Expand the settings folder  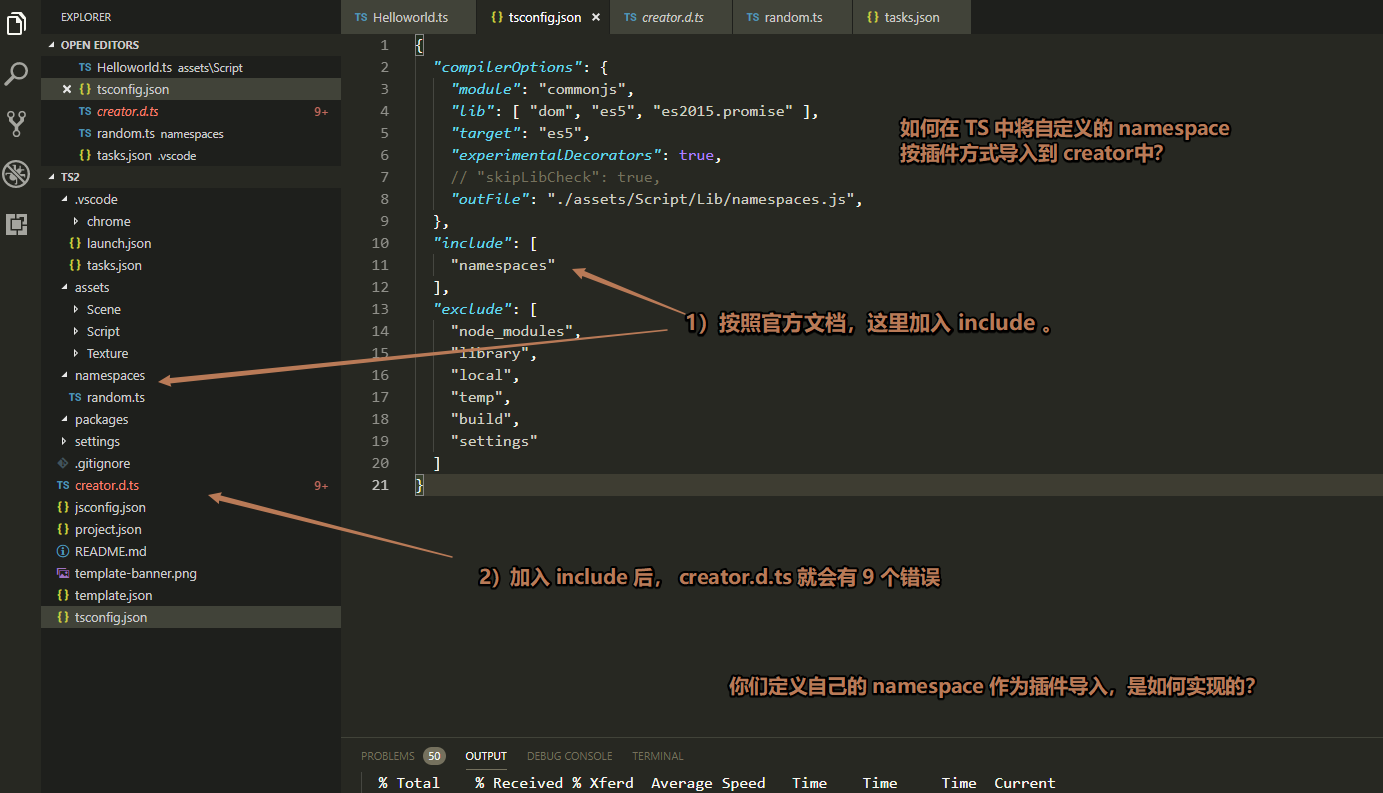click(65, 441)
